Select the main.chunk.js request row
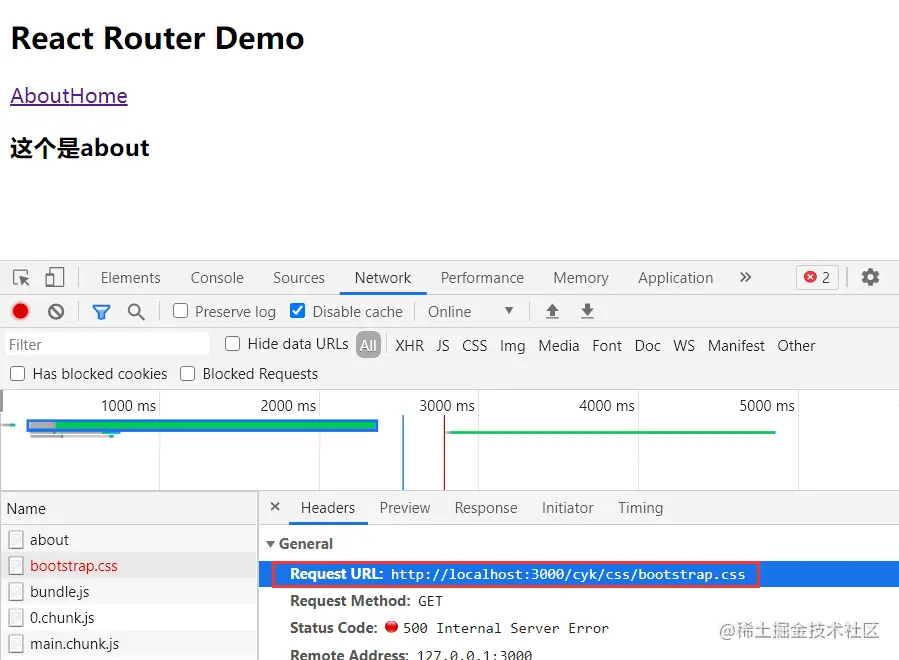 129,643
